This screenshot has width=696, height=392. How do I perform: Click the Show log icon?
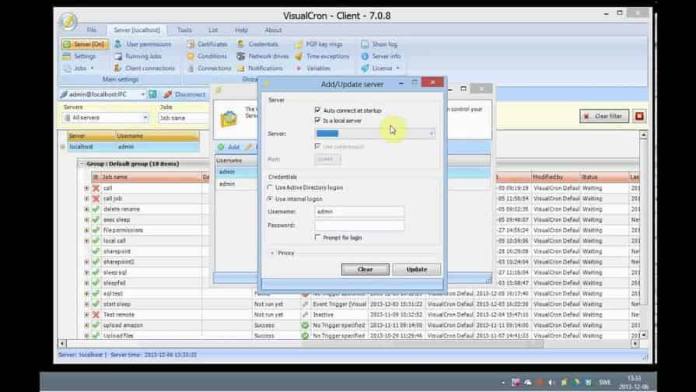pyautogui.click(x=365, y=44)
